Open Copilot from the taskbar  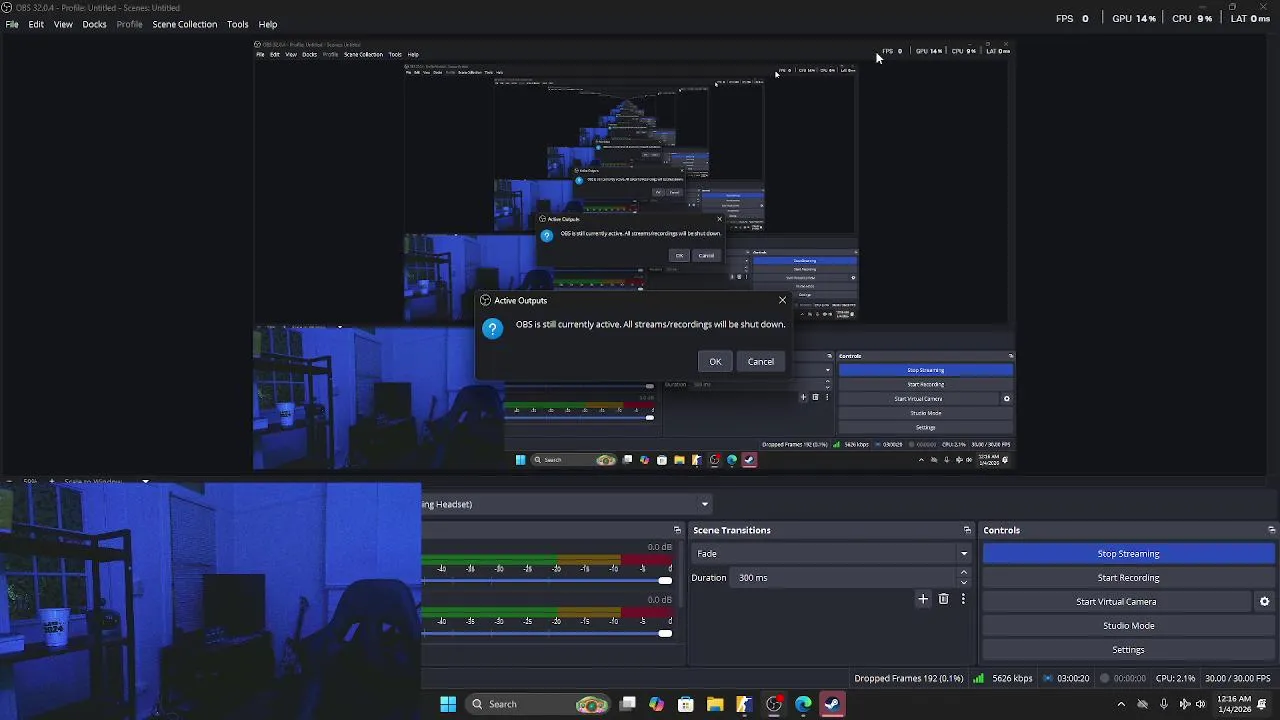(657, 704)
